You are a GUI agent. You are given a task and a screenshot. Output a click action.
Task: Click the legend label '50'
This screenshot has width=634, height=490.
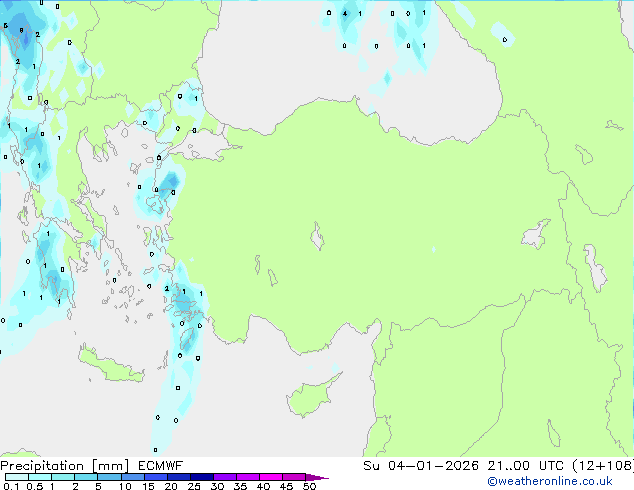tap(310, 486)
